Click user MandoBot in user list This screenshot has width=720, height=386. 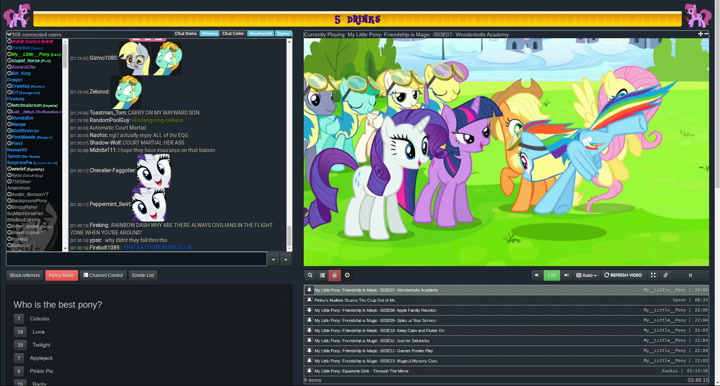[x=22, y=118]
